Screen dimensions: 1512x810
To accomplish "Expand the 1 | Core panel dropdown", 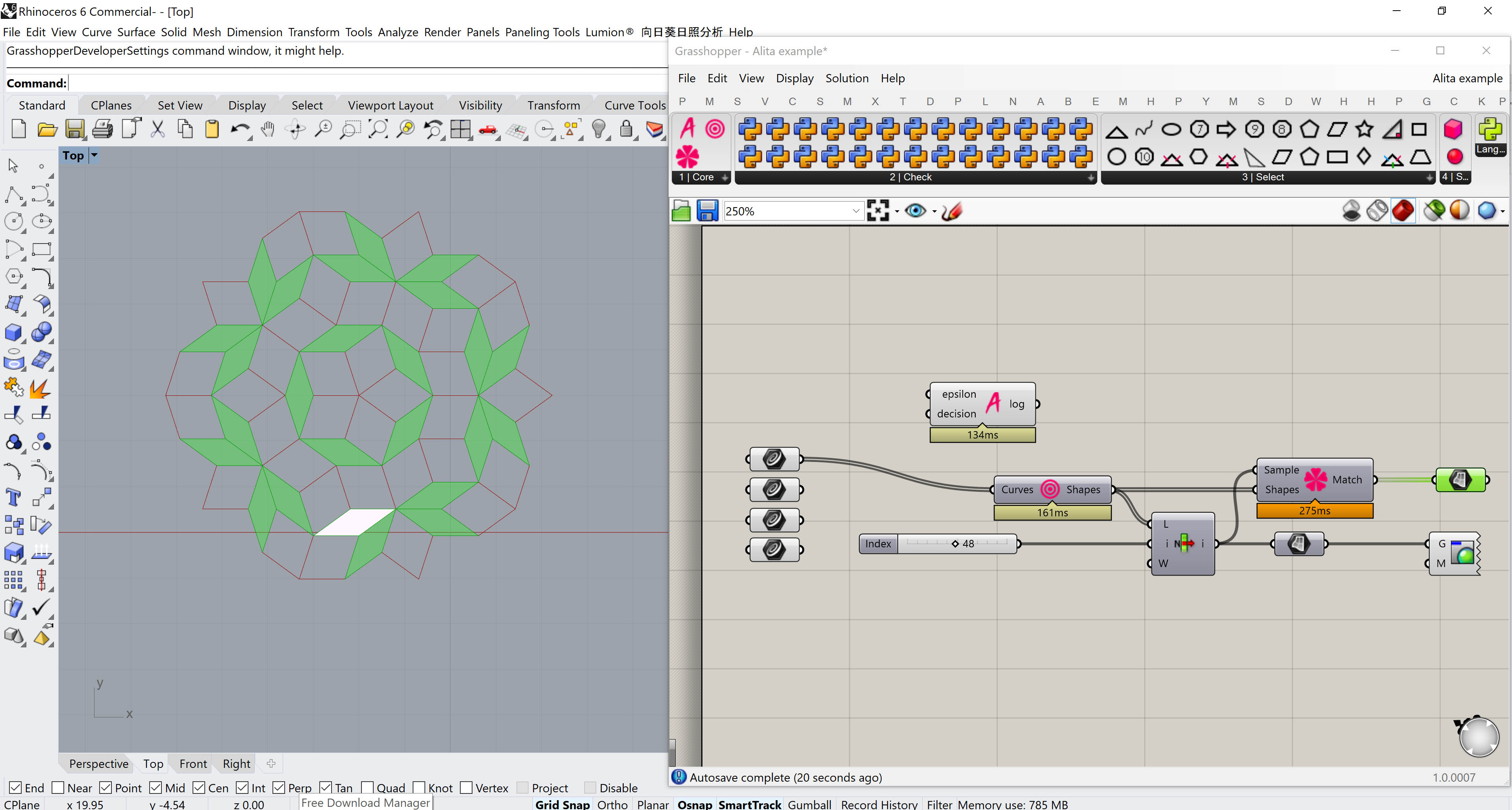I will point(725,177).
